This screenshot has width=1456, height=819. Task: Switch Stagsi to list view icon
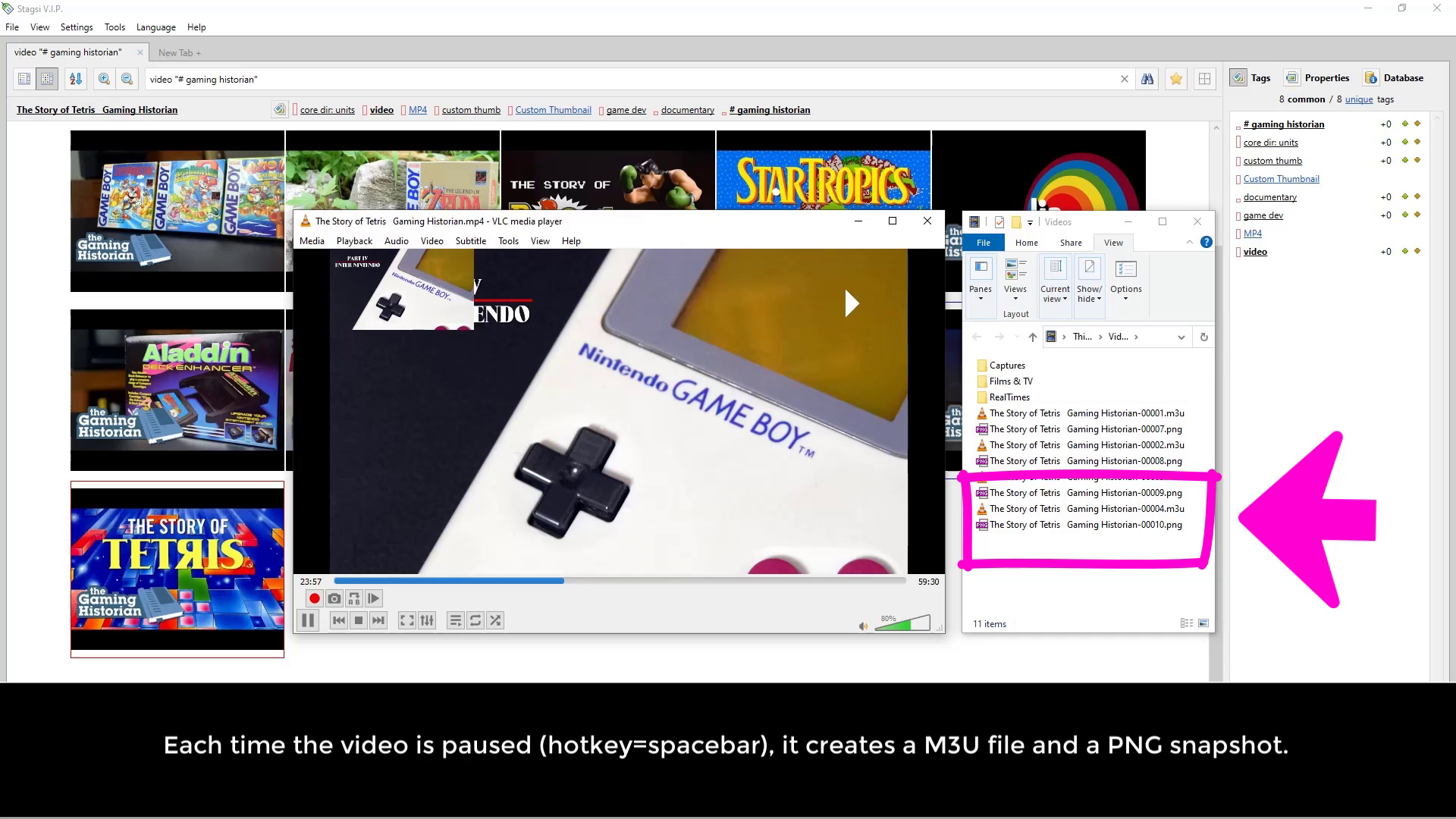tap(24, 79)
